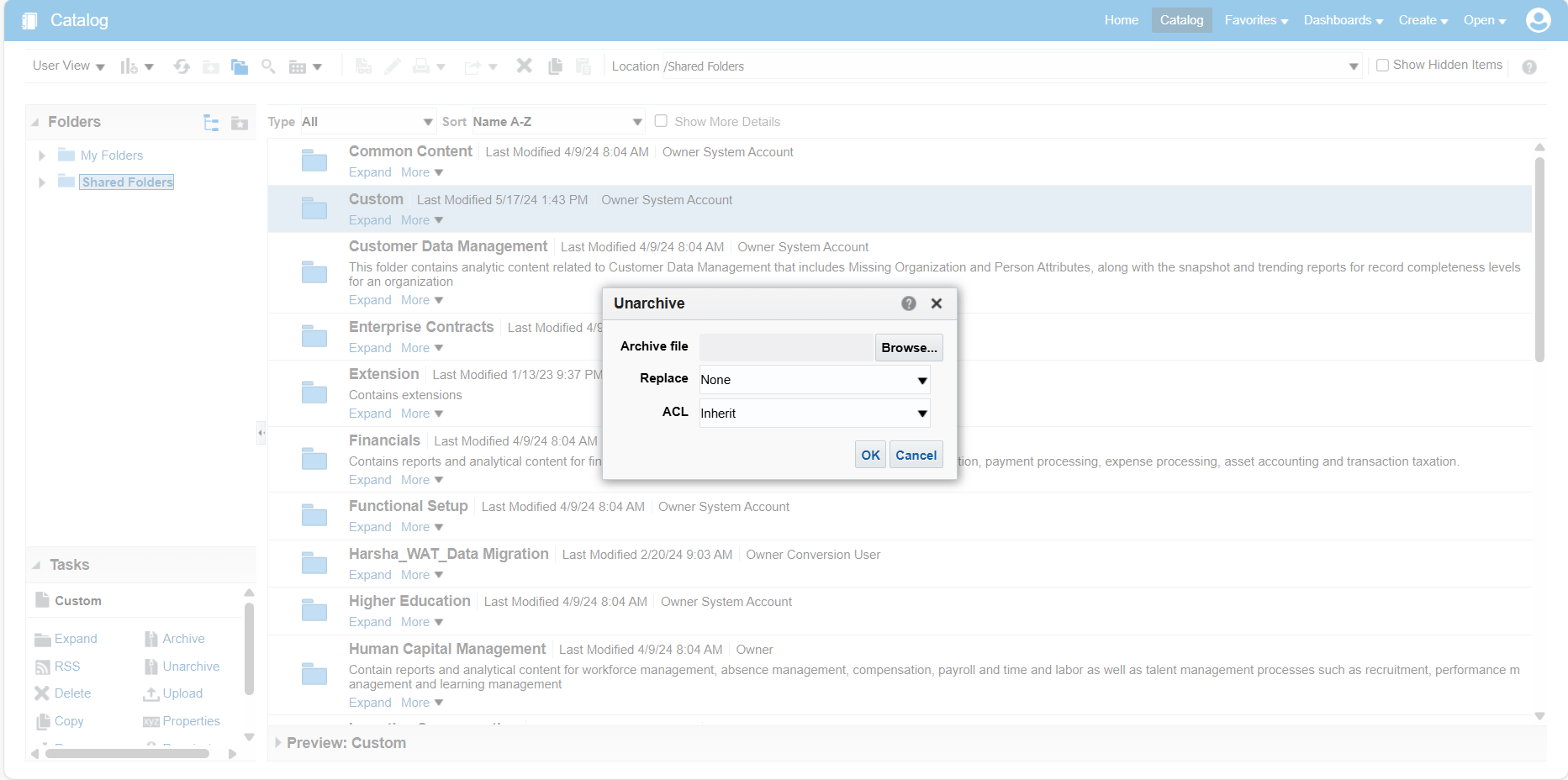Click Expand link under Common Content
The height and width of the screenshot is (780, 1568).
(370, 172)
